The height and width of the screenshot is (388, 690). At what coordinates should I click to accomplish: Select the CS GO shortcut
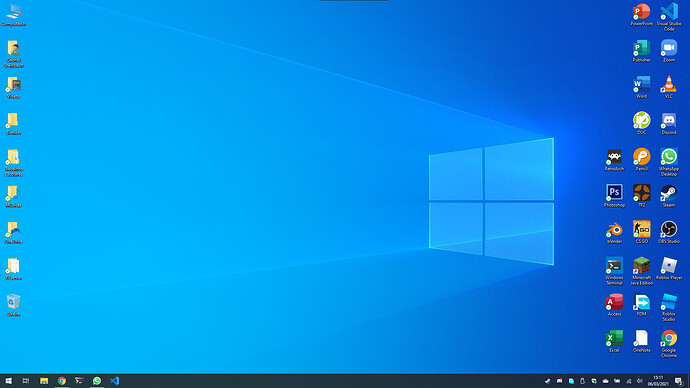pos(641,232)
